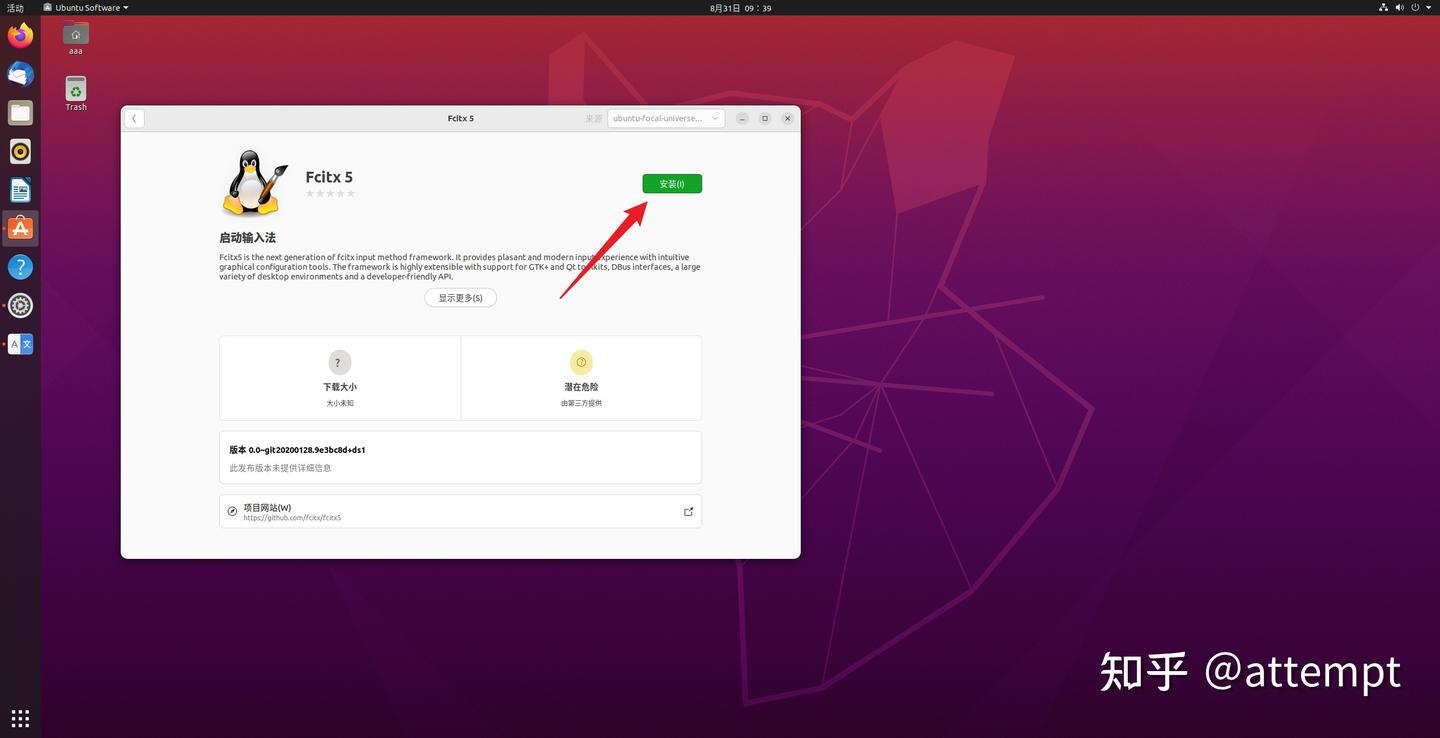This screenshot has width=1440, height=738.
Task: Click the 下载大小 question mark icon
Action: [339, 362]
